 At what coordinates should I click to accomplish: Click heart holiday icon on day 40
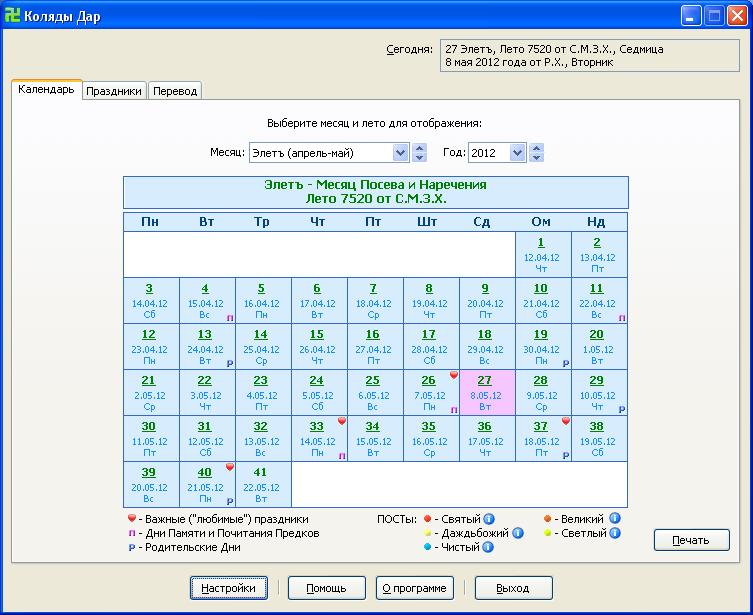click(x=230, y=467)
